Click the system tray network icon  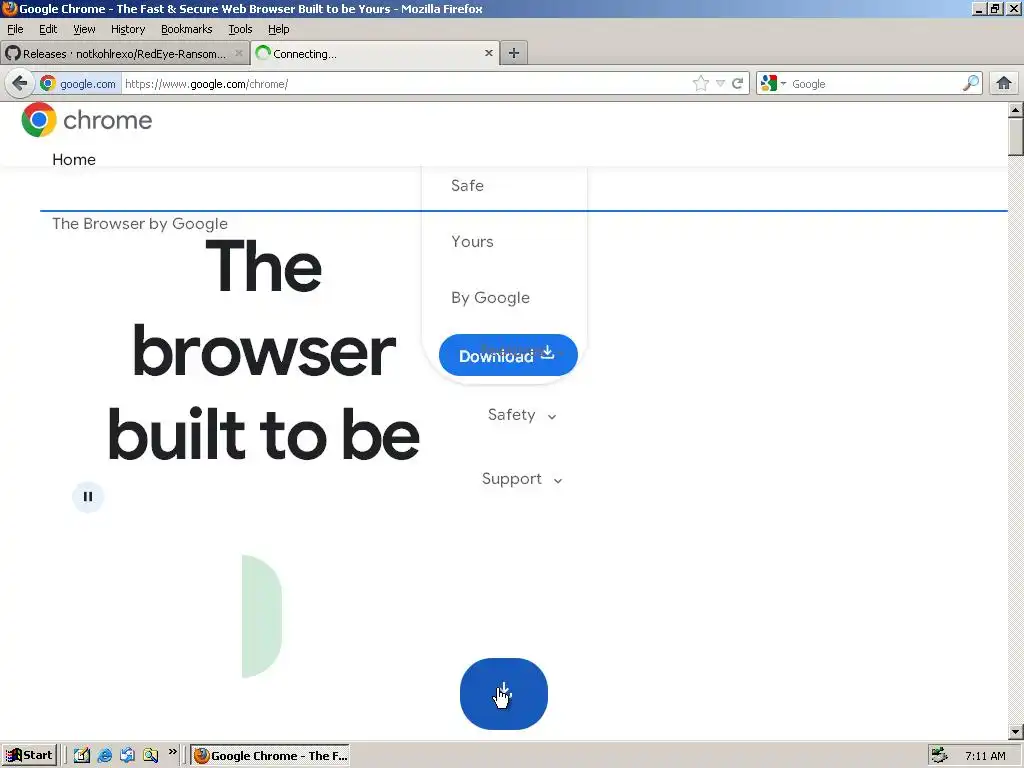click(x=939, y=756)
